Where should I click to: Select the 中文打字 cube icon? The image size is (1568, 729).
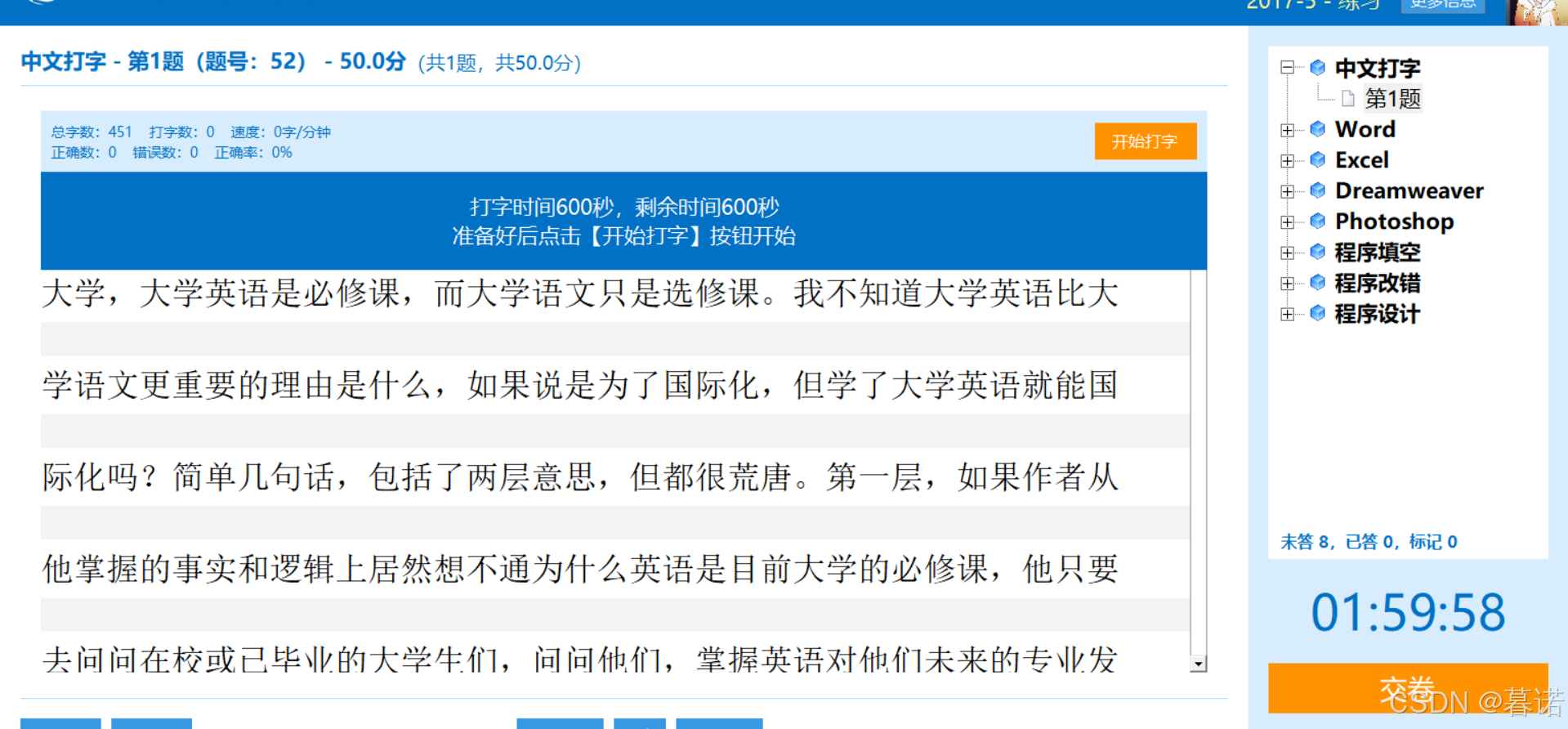(x=1317, y=67)
